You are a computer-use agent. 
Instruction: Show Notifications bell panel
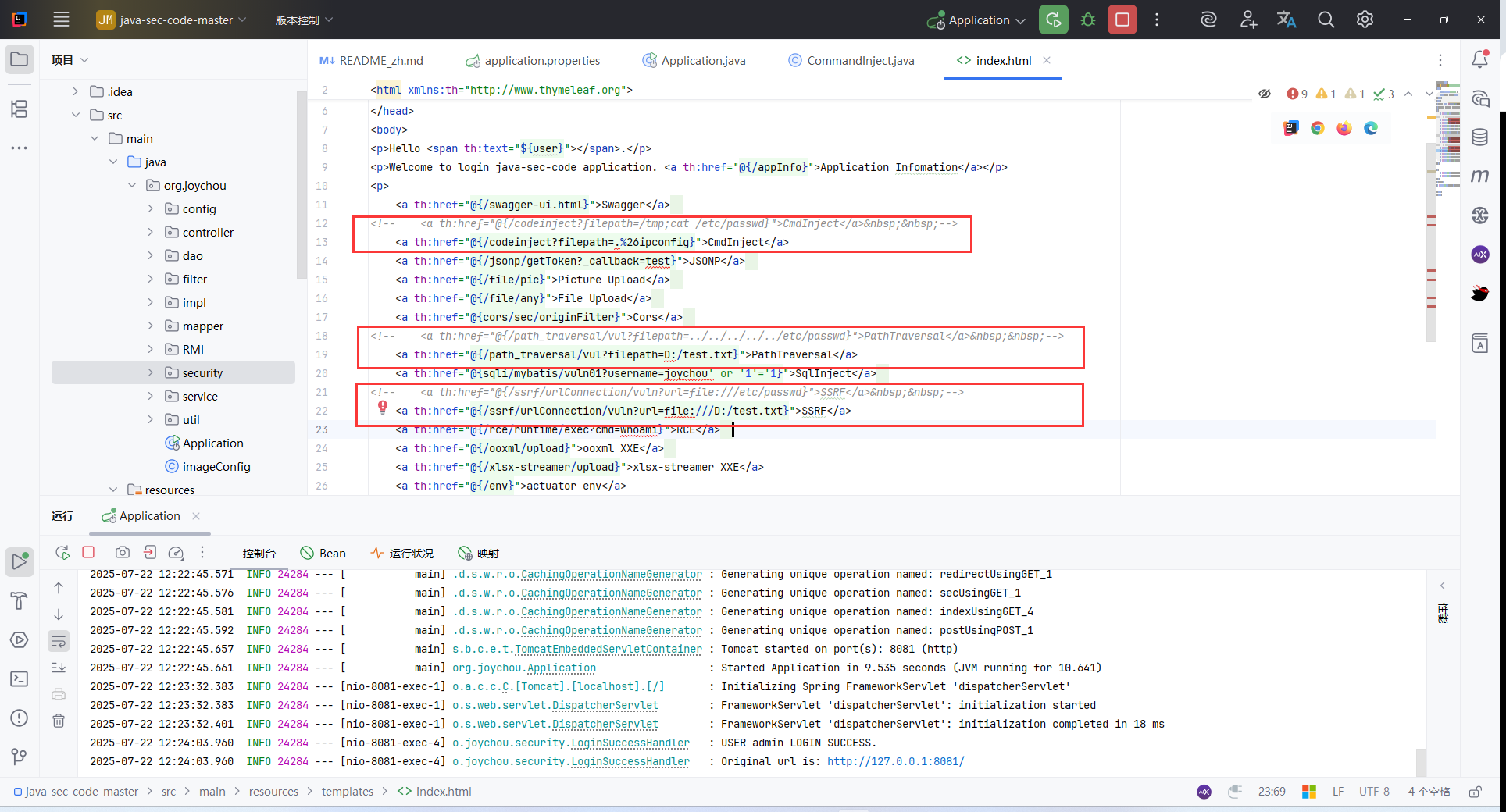1479,59
